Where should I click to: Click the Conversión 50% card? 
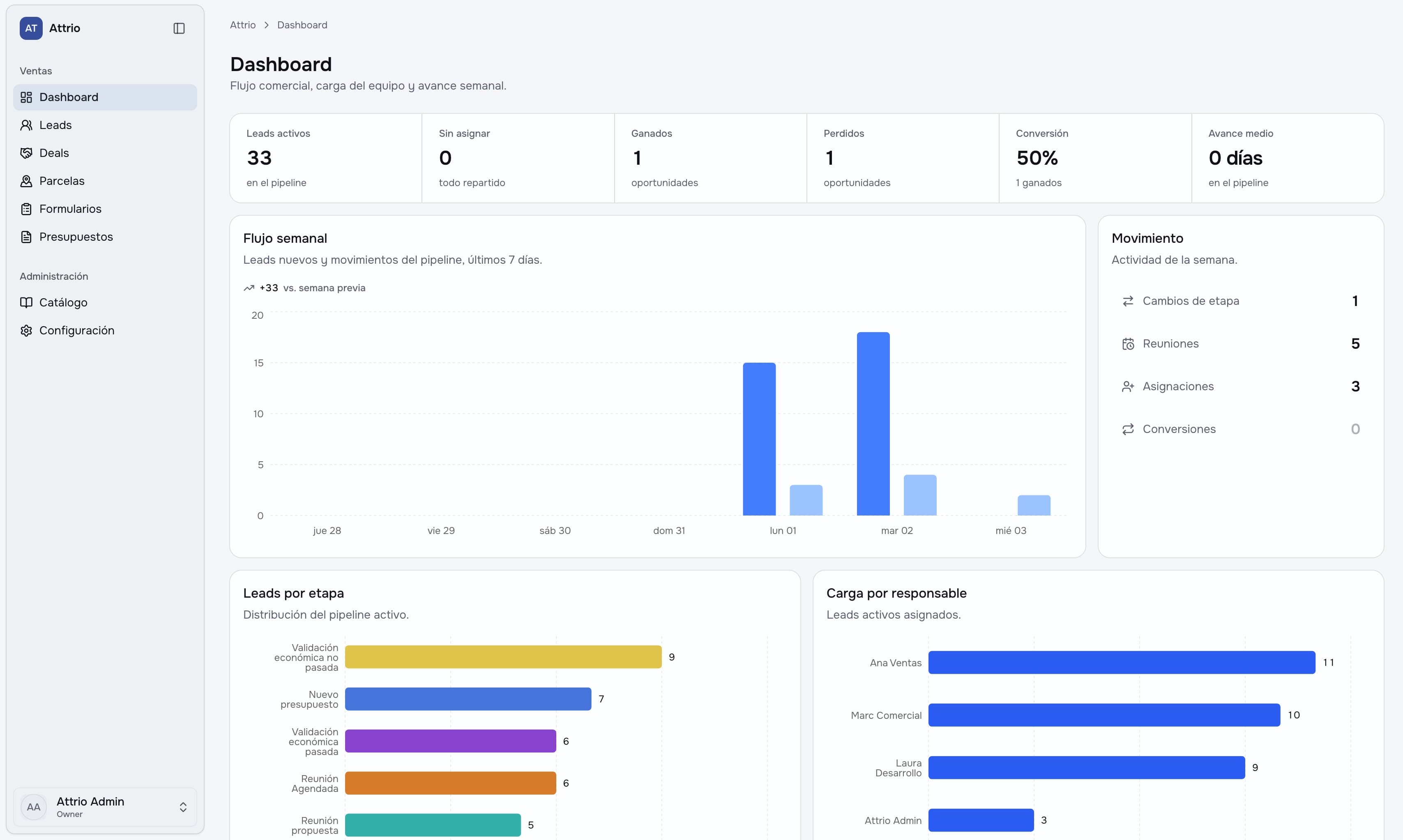1096,158
